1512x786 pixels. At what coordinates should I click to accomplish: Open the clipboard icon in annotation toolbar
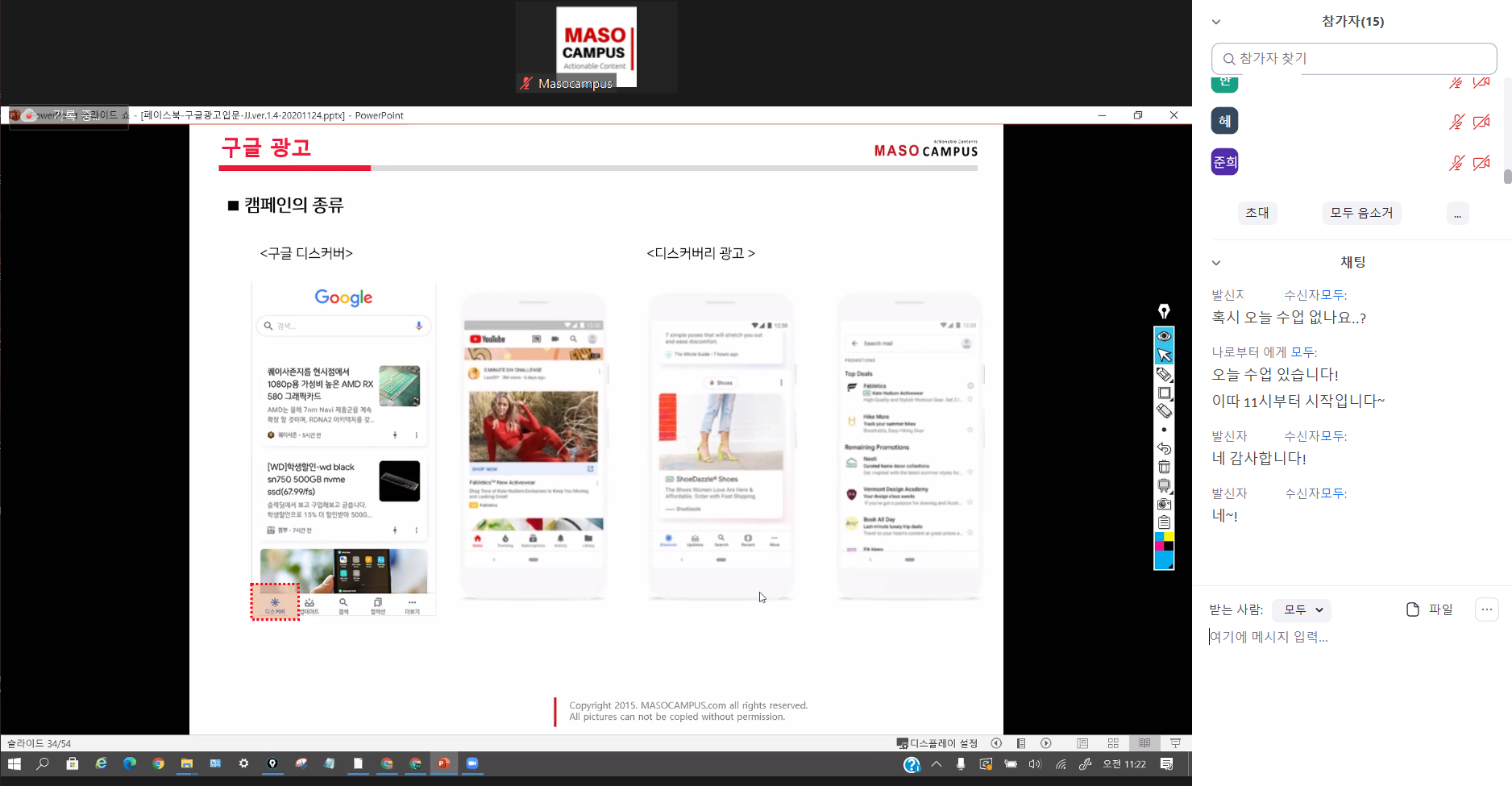tap(1164, 522)
